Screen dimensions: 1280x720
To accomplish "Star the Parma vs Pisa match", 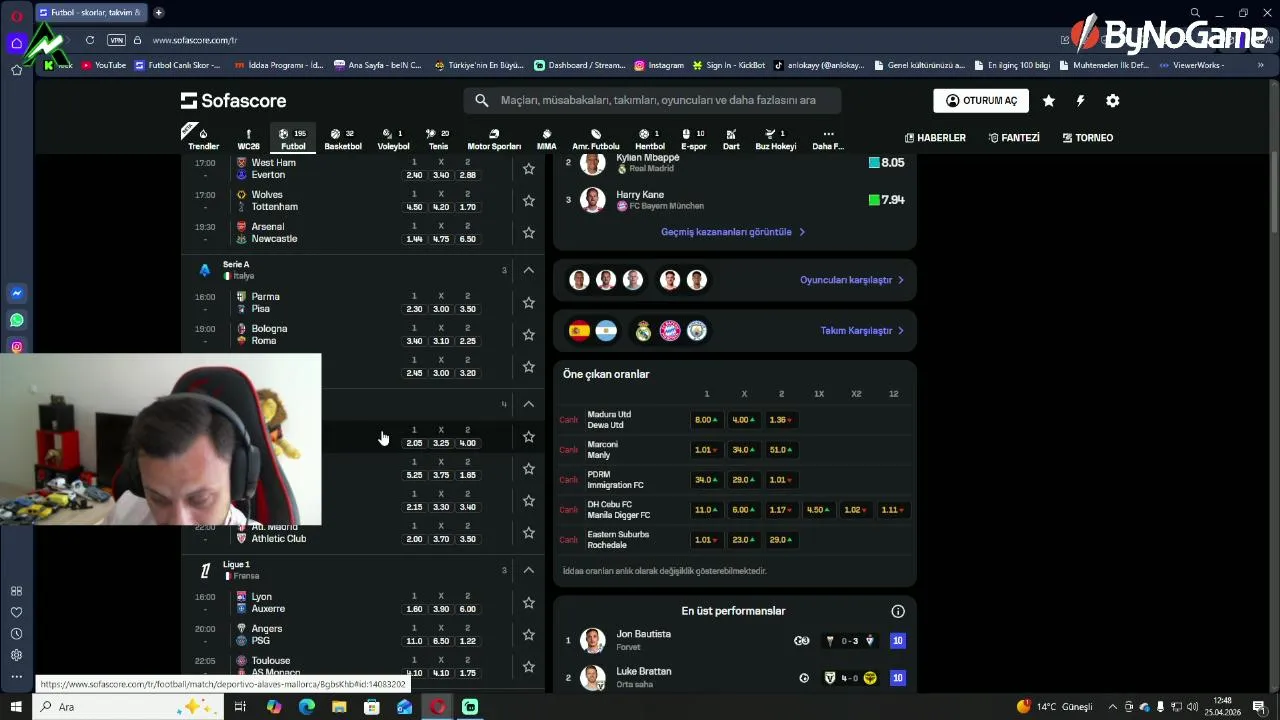I will (529, 303).
